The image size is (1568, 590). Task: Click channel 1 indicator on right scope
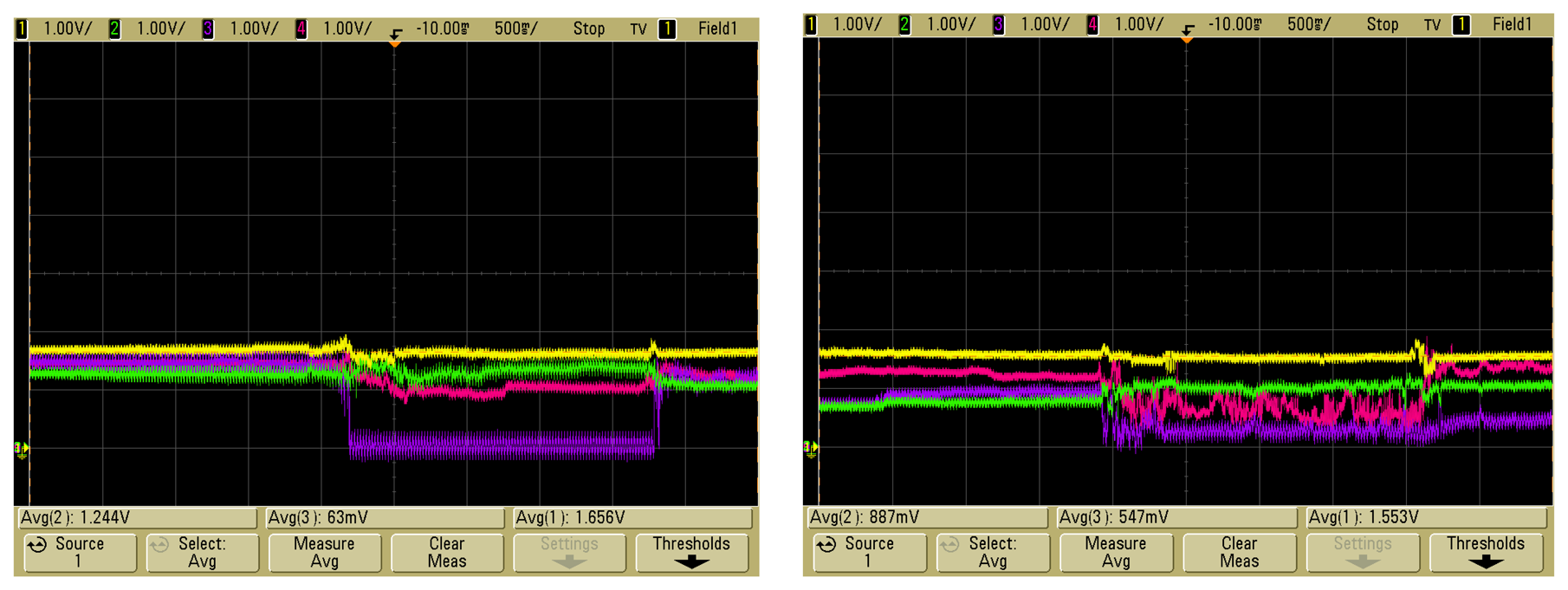click(811, 24)
